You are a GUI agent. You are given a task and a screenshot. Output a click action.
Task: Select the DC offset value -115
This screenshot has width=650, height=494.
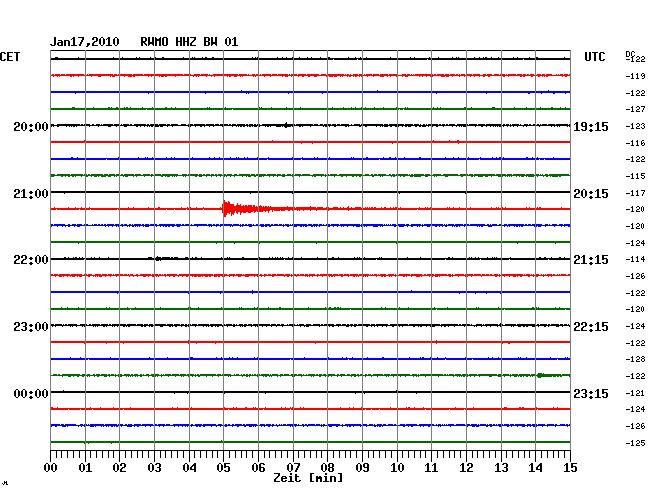click(635, 176)
